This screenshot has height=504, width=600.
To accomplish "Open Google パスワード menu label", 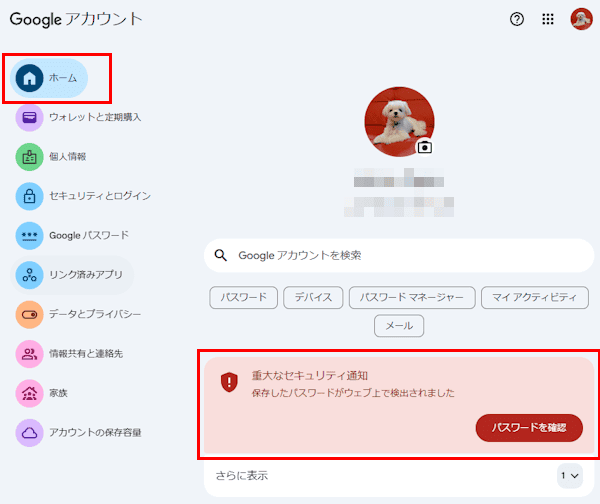I will point(89,235).
